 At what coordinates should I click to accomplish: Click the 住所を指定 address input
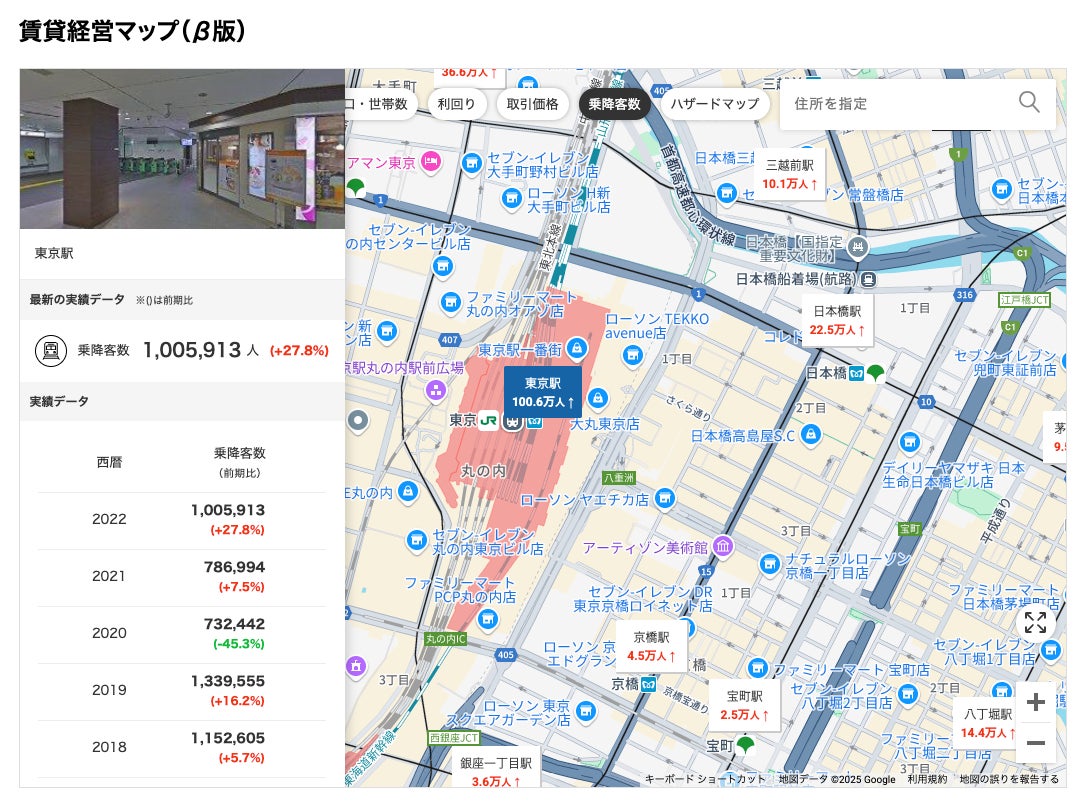(x=917, y=104)
